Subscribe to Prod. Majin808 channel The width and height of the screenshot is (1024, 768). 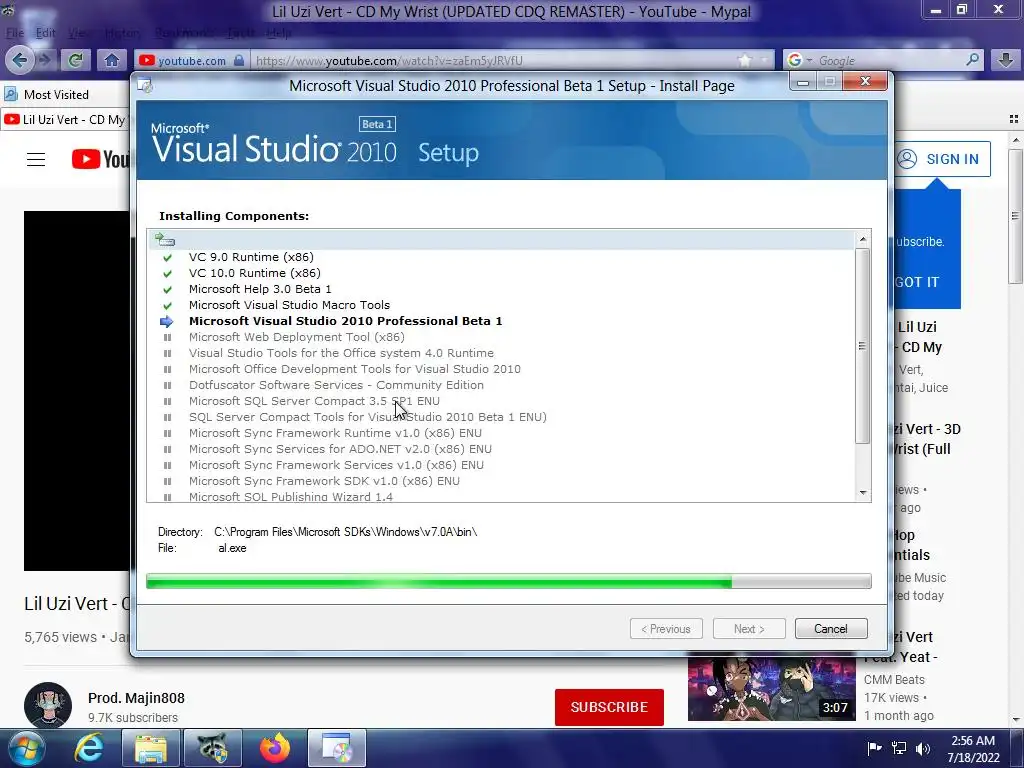[x=609, y=707]
